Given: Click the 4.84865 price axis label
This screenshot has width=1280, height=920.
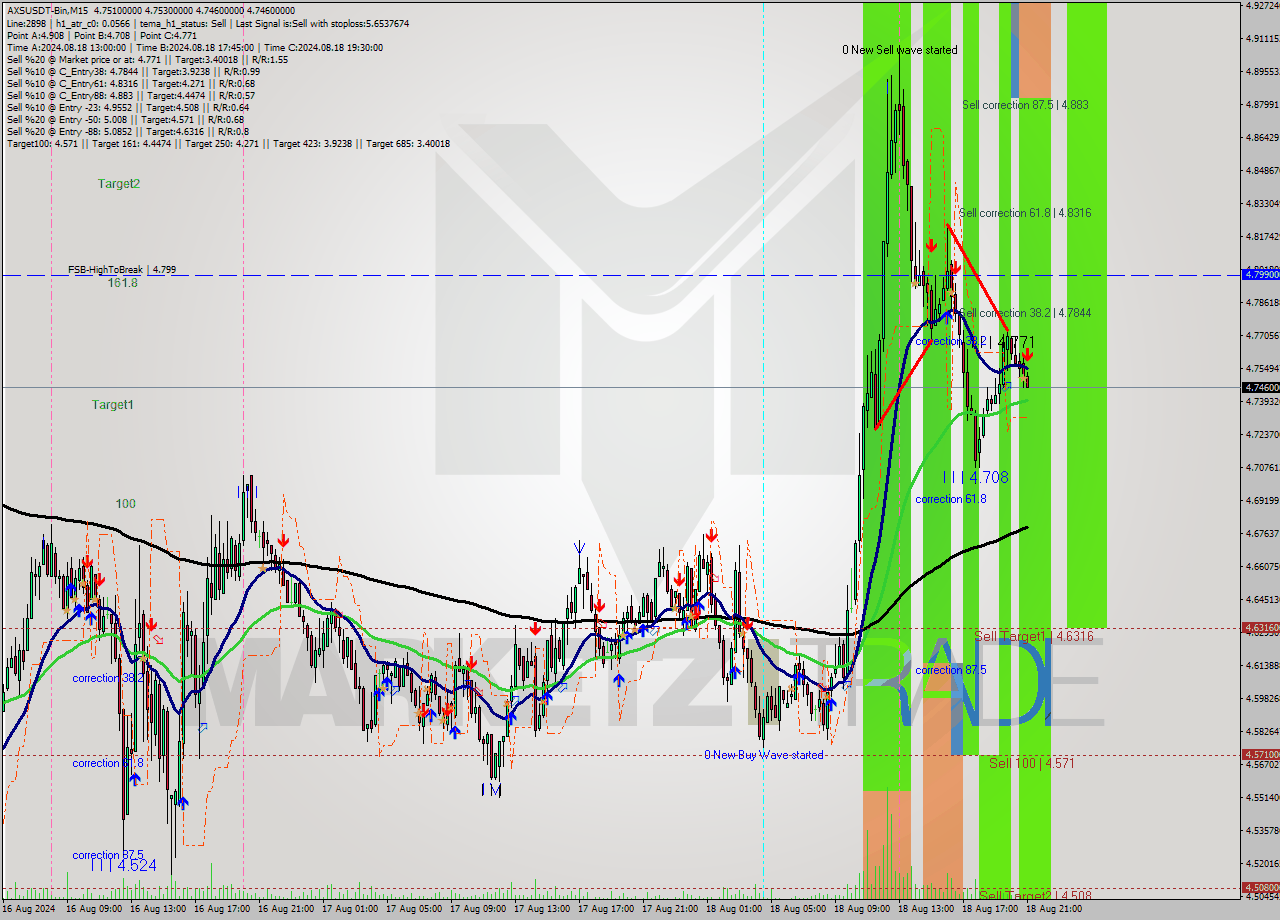Looking at the screenshot, I should click(1263, 171).
